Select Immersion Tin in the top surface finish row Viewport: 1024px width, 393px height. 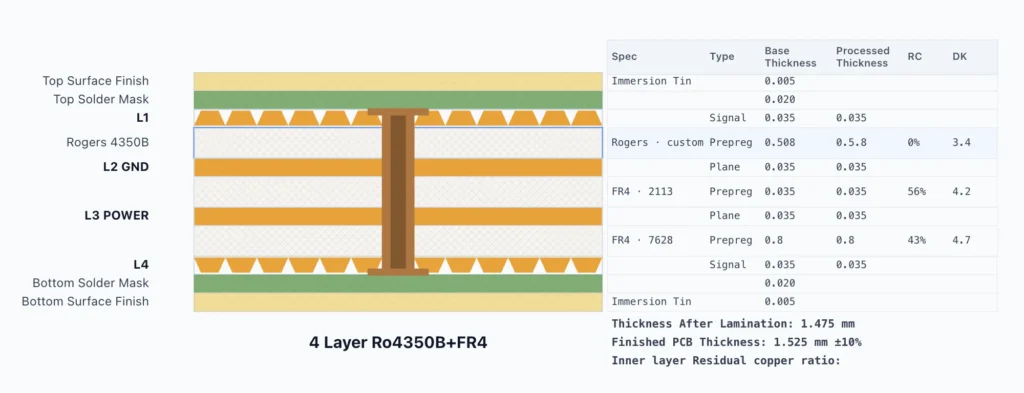[x=651, y=81]
